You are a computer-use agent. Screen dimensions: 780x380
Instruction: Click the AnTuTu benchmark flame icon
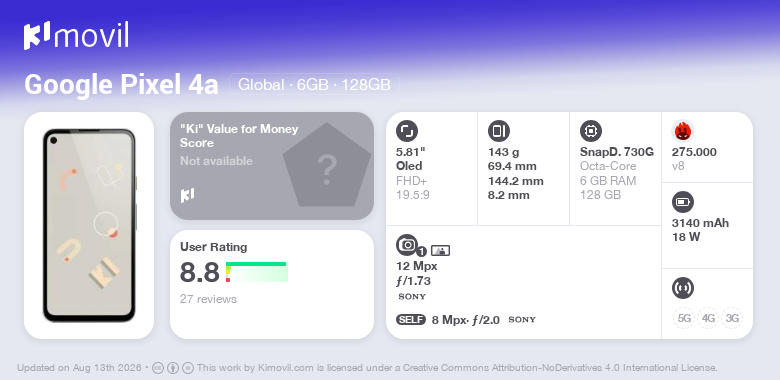pos(683,131)
